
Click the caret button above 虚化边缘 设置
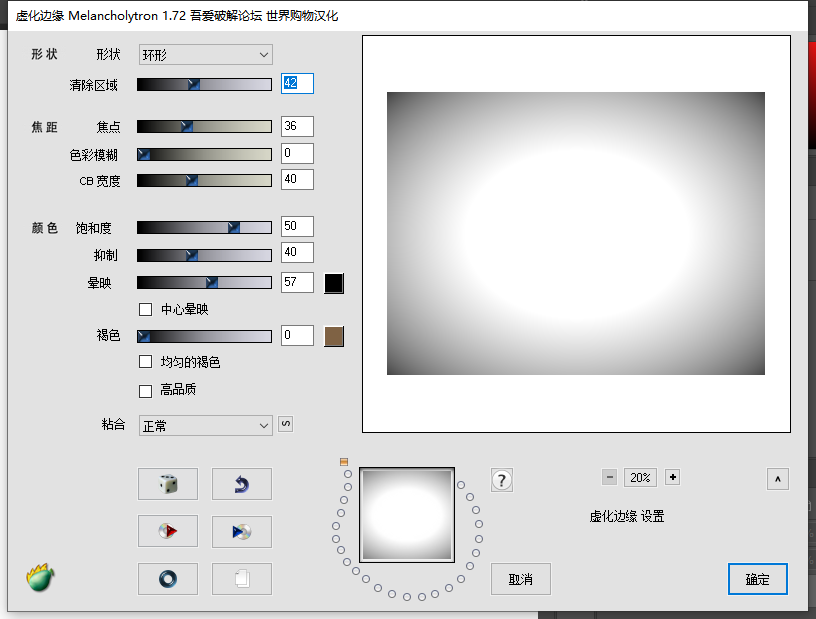pos(777,479)
